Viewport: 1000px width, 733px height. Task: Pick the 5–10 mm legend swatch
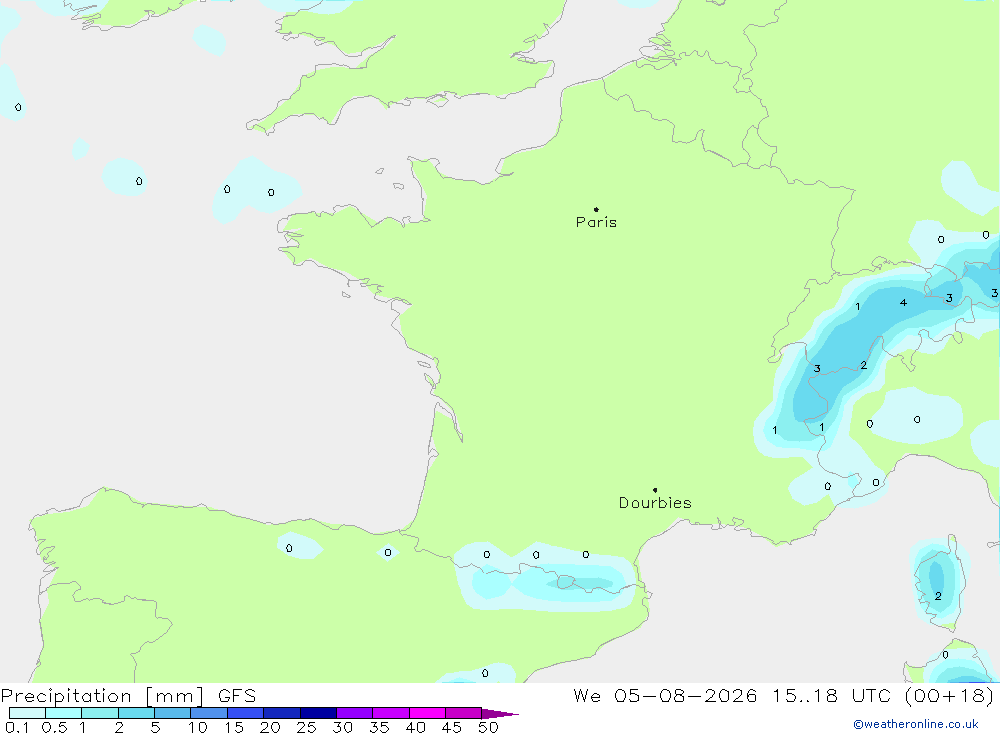tap(173, 713)
